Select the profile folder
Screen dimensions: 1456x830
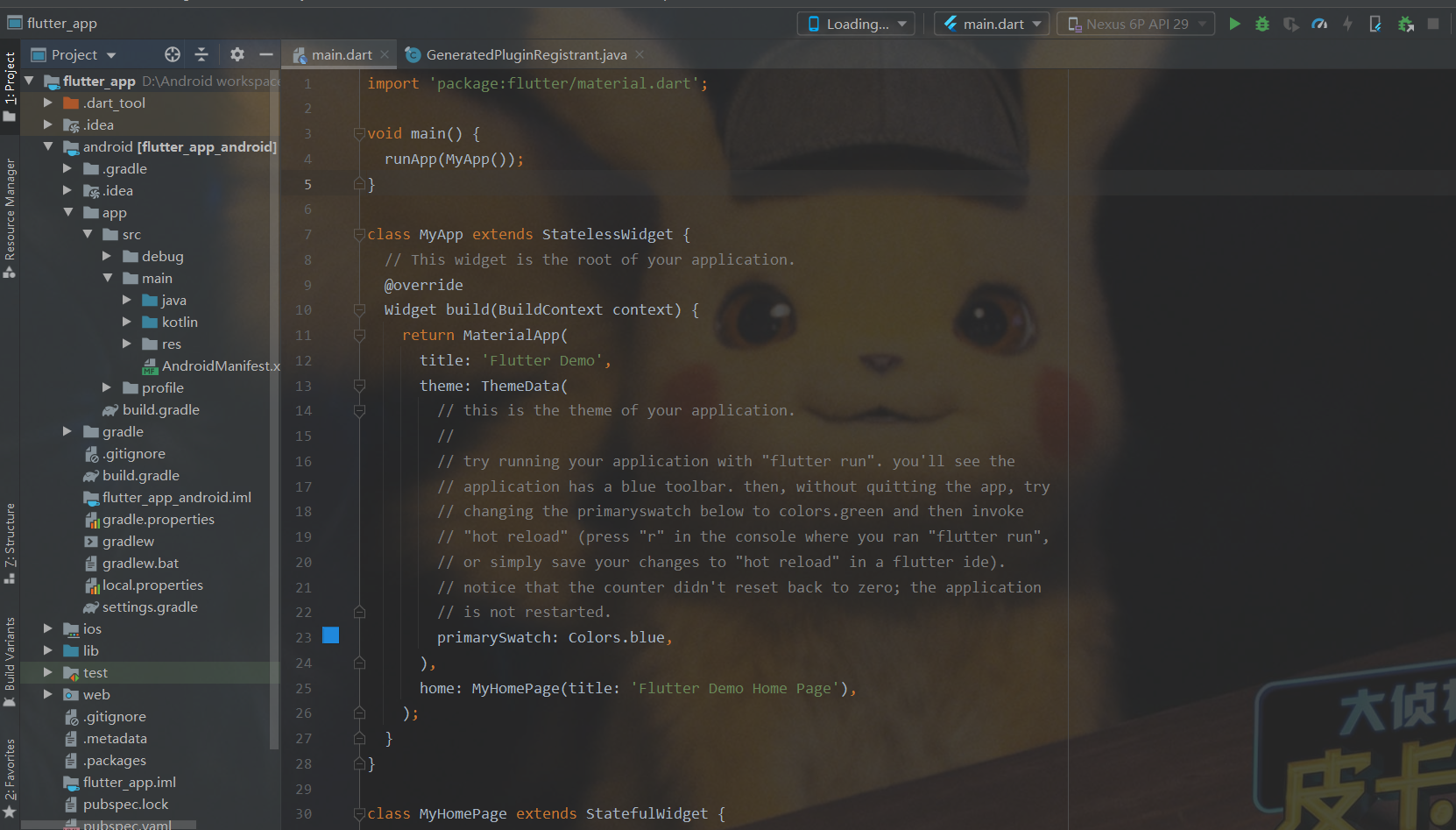[153, 387]
